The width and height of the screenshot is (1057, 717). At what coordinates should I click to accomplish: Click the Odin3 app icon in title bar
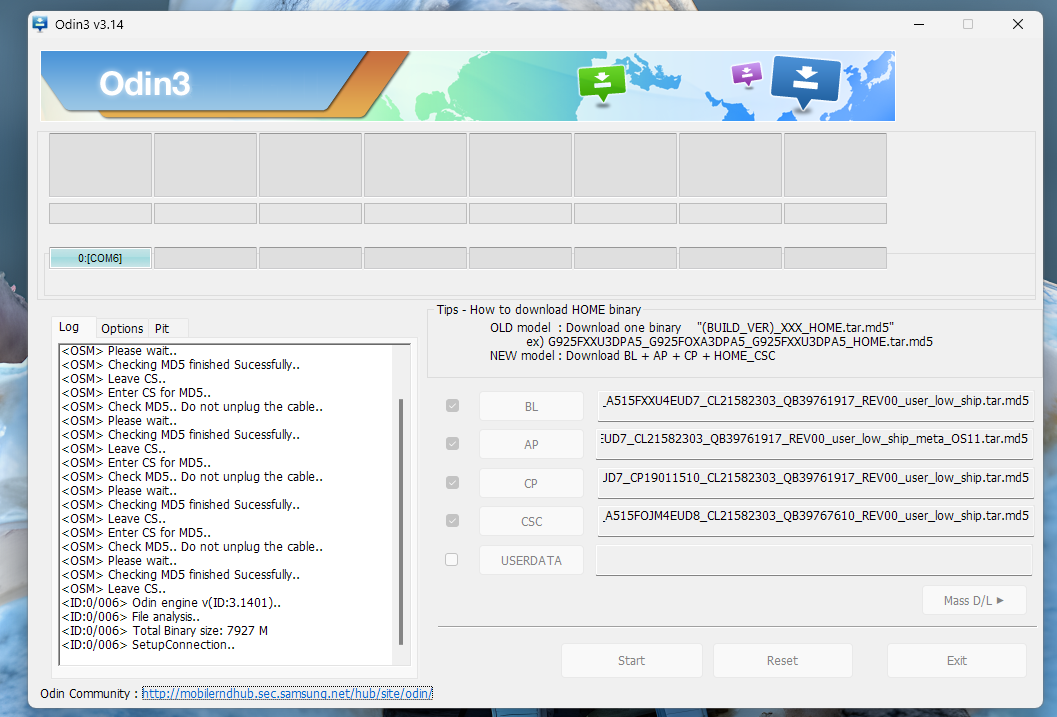pos(40,24)
